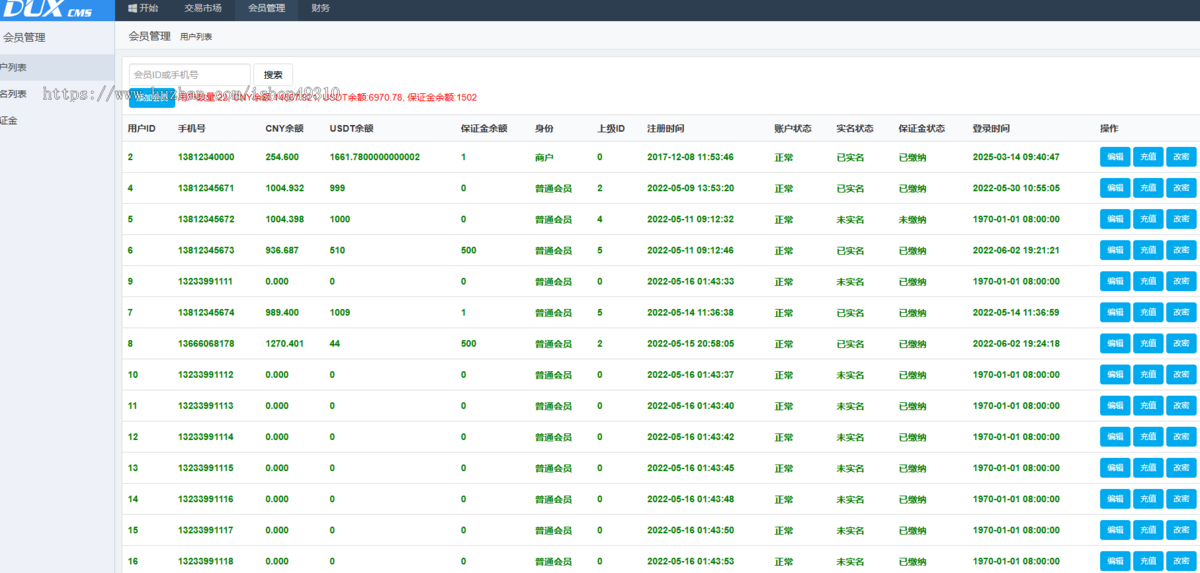Click the 账户状态 column header

tap(793, 129)
